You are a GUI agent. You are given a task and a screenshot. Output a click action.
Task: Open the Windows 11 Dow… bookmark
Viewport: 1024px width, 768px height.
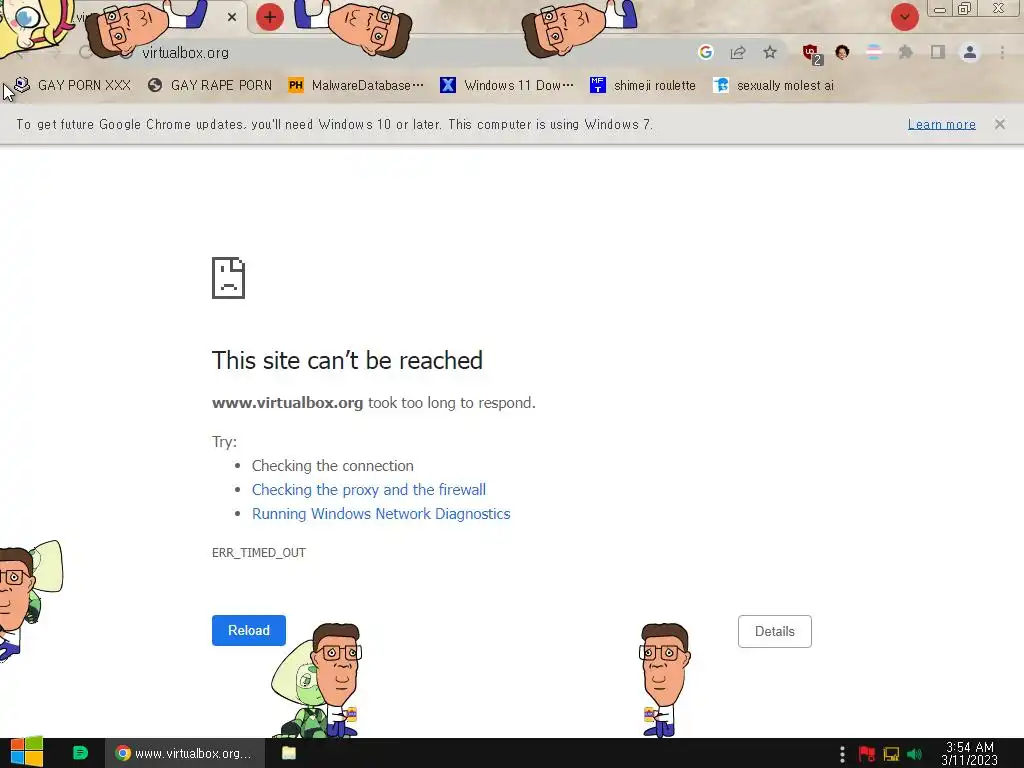point(507,86)
